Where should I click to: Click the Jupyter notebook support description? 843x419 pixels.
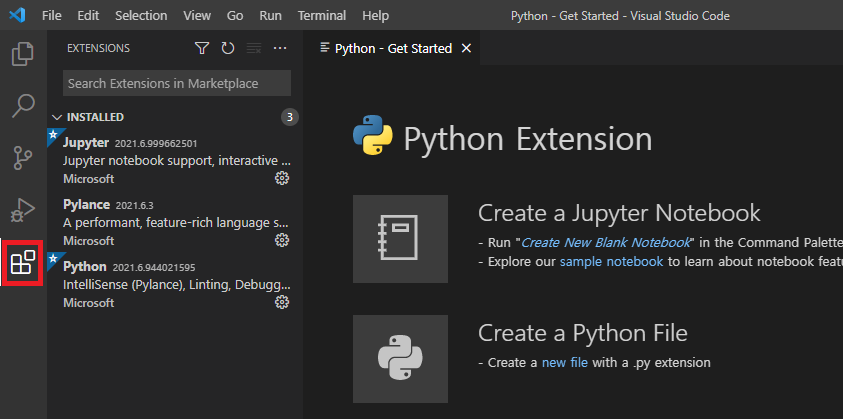[x=177, y=161]
